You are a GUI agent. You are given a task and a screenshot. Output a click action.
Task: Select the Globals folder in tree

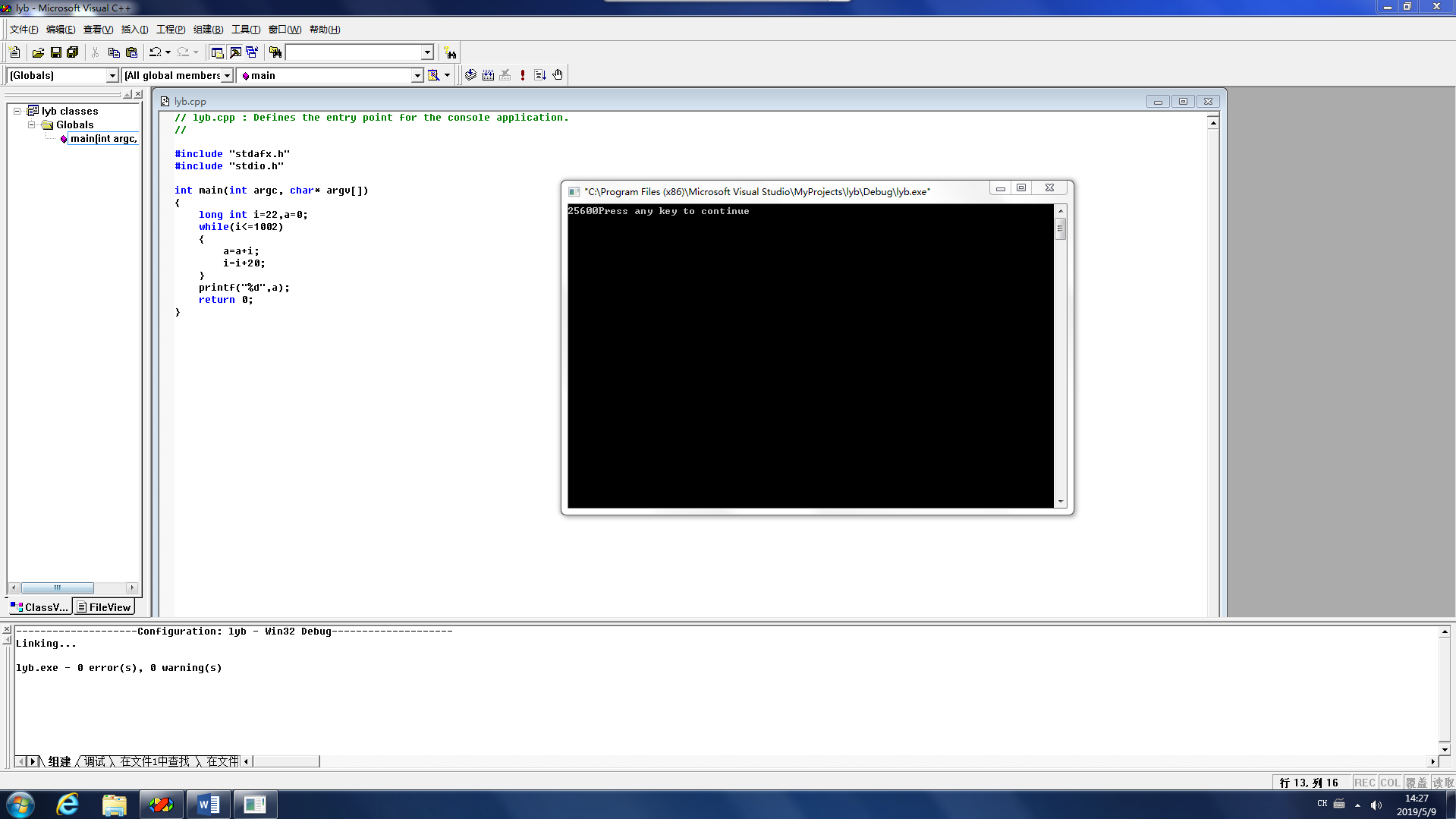(74, 124)
